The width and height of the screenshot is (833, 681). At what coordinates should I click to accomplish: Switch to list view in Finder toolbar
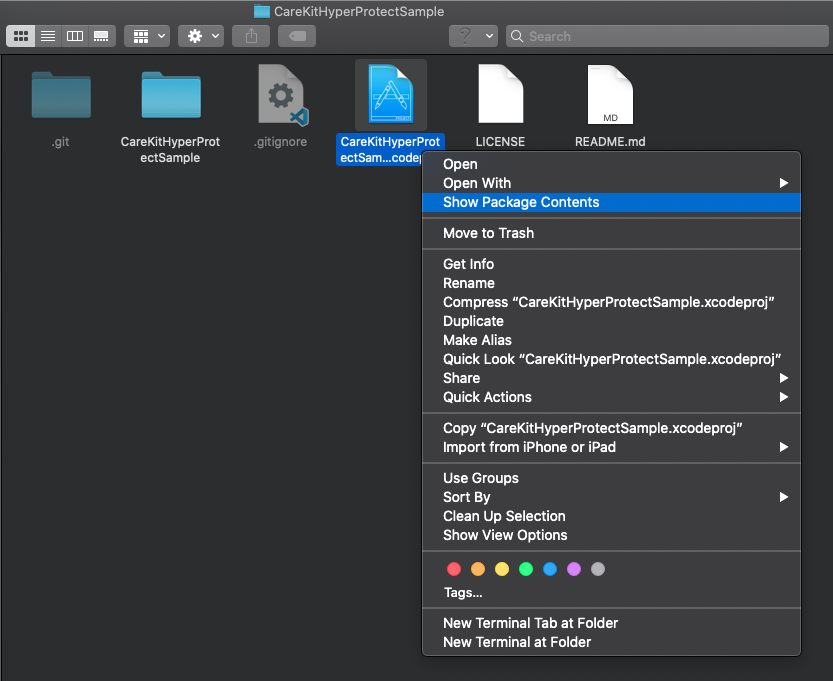(48, 36)
